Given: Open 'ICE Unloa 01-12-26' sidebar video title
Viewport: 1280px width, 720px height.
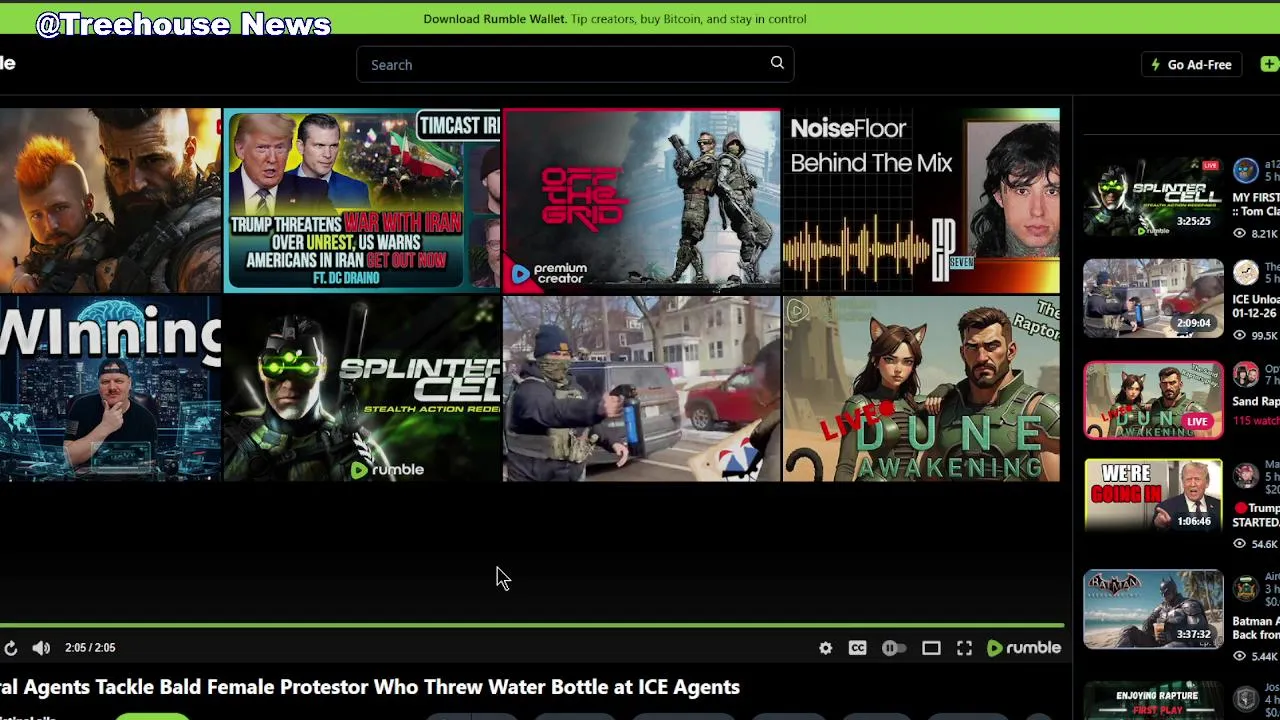Looking at the screenshot, I should (1256, 306).
